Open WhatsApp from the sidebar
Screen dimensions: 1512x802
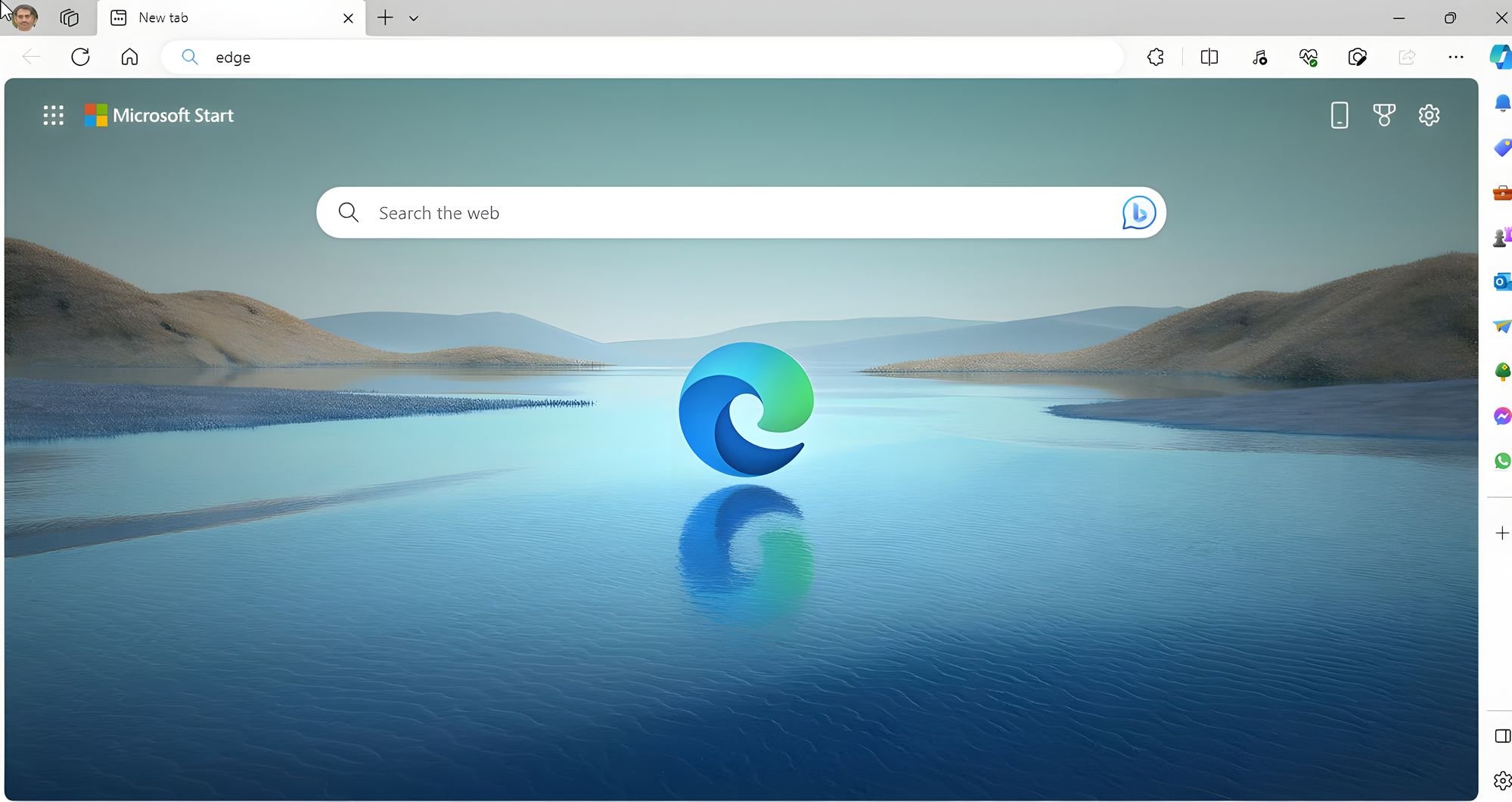(1502, 461)
